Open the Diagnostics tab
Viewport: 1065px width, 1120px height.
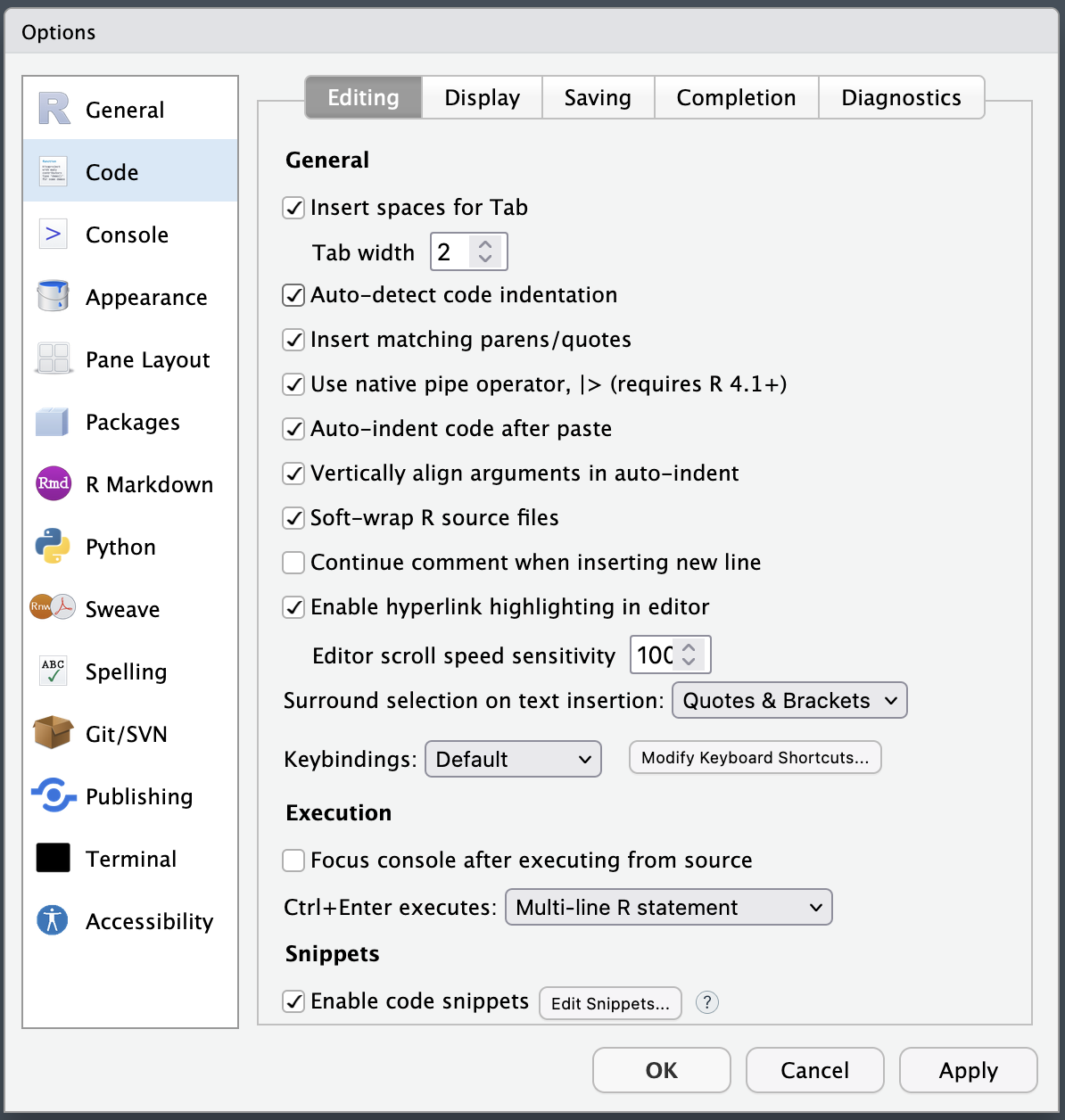point(901,97)
